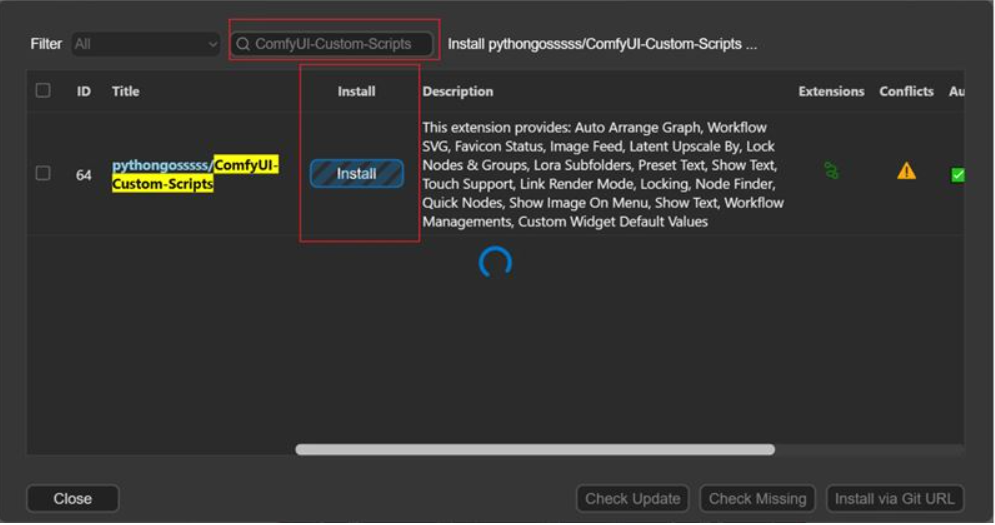The image size is (995, 525).
Task: Install the ComfyUI-Custom-Scripts extension
Action: [357, 173]
